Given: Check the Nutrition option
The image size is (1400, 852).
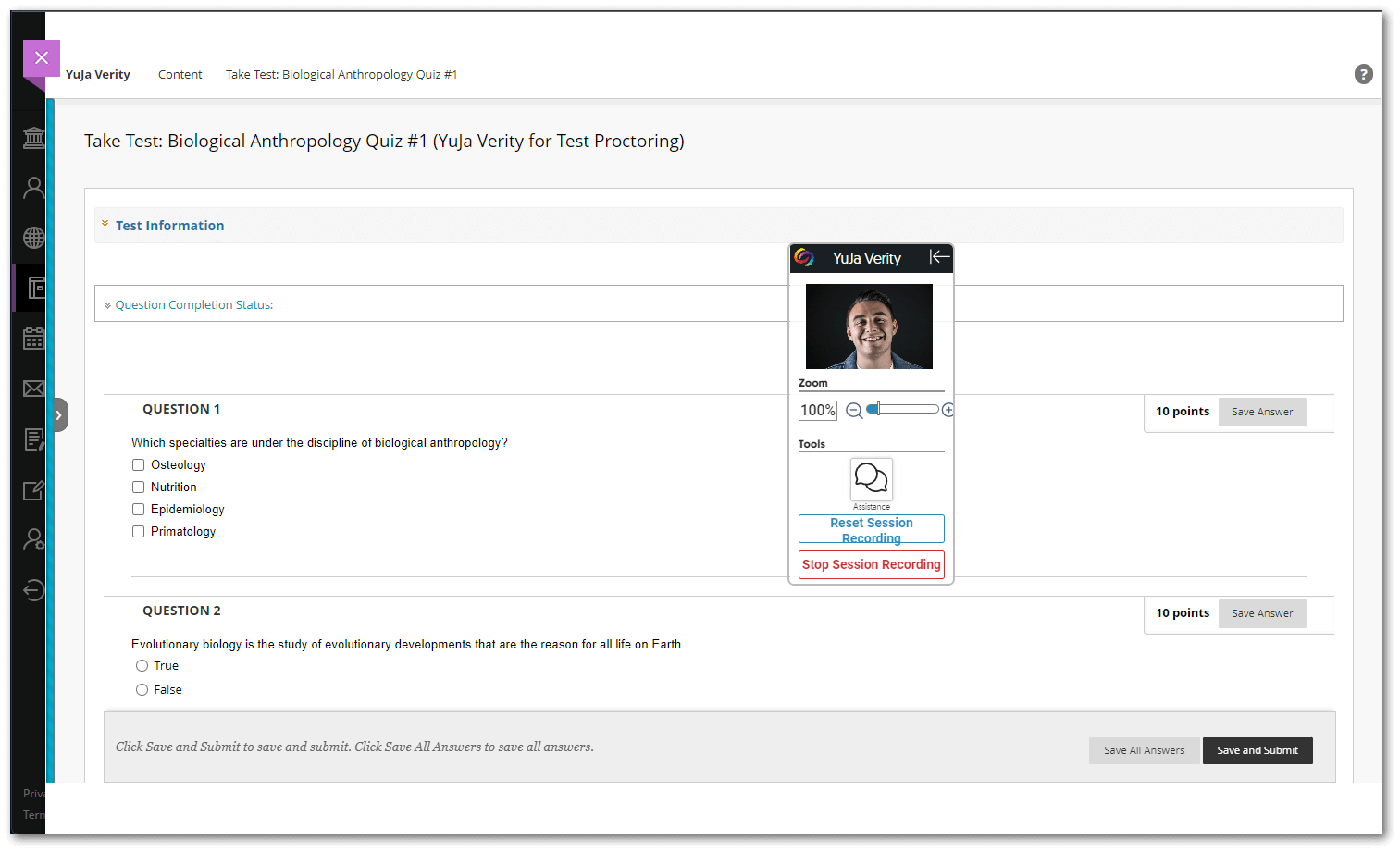Looking at the screenshot, I should coord(138,488).
